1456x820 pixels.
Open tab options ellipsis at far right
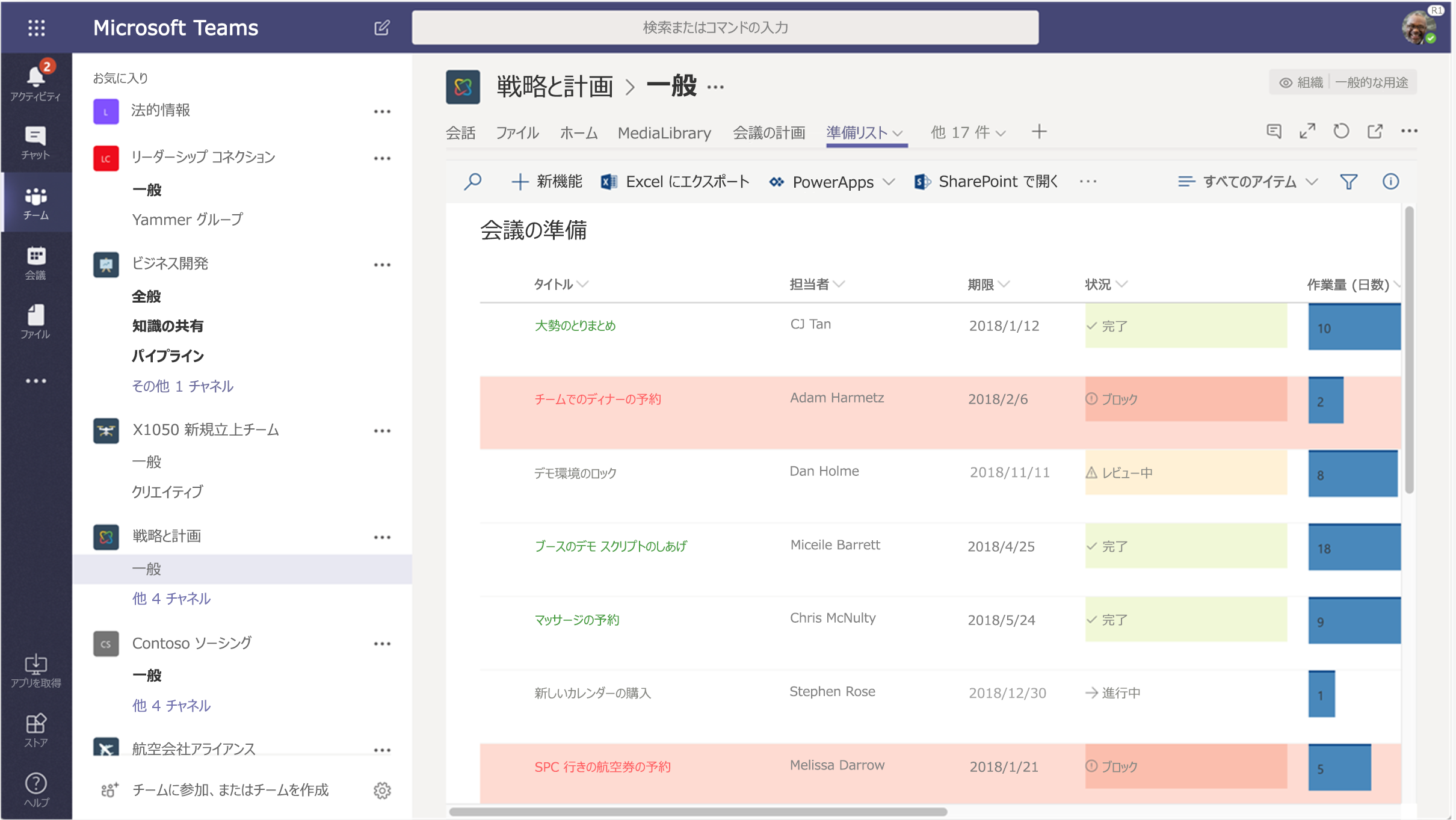(1409, 131)
